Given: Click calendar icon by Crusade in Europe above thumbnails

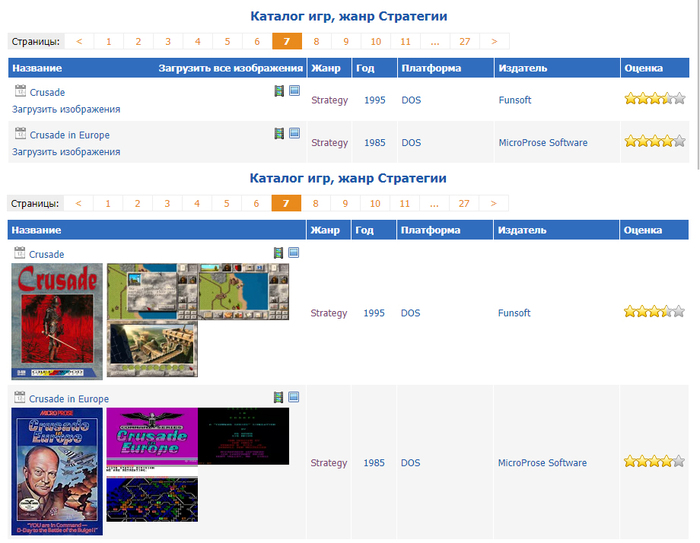Looking at the screenshot, I should [19, 397].
